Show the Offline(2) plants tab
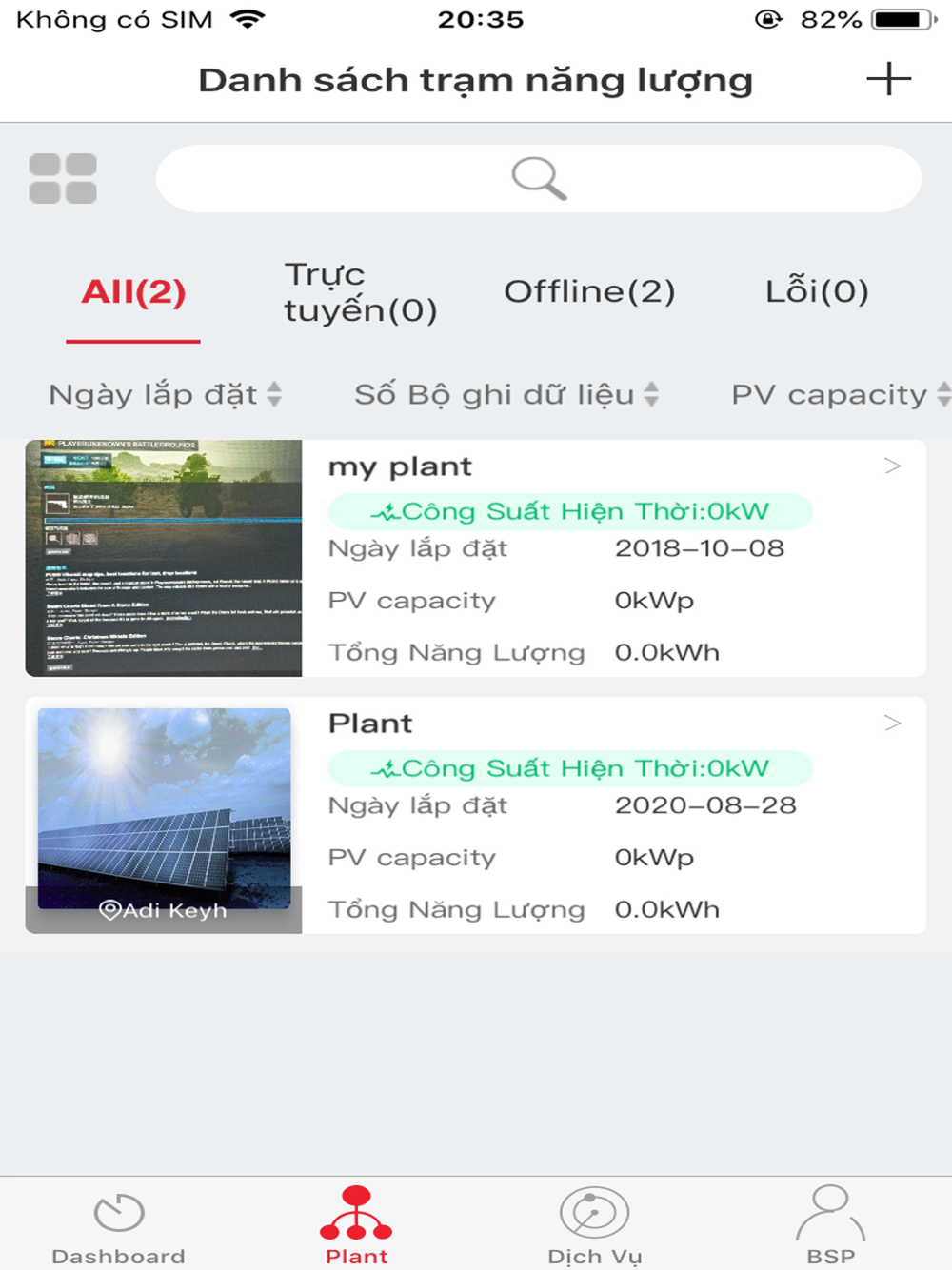 point(589,291)
